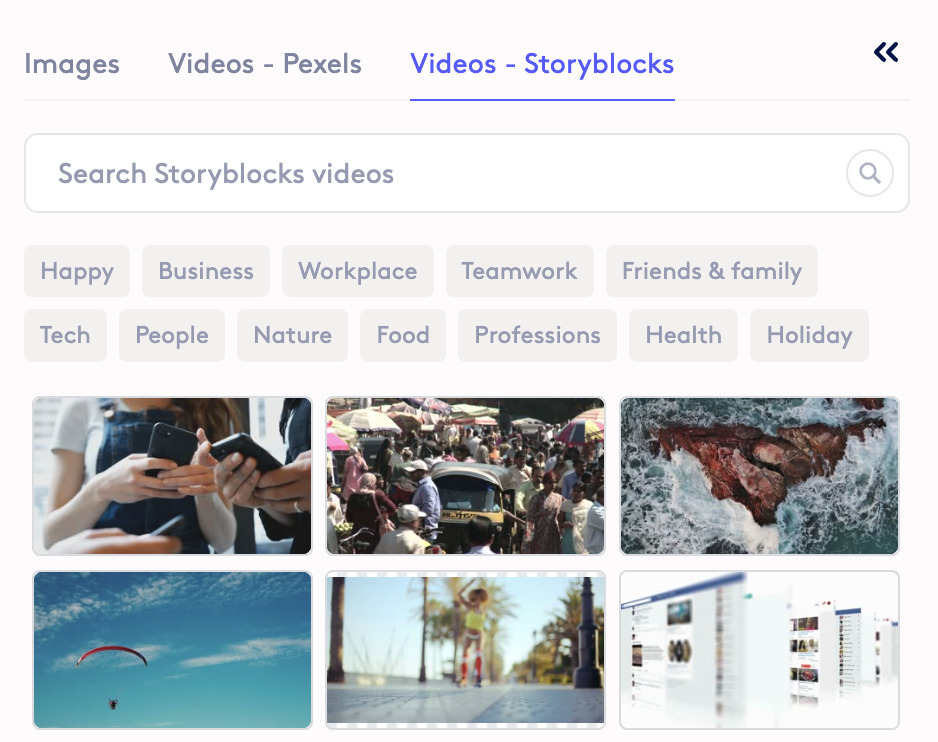
Task: Click the search magnifier icon
Action: pos(869,173)
